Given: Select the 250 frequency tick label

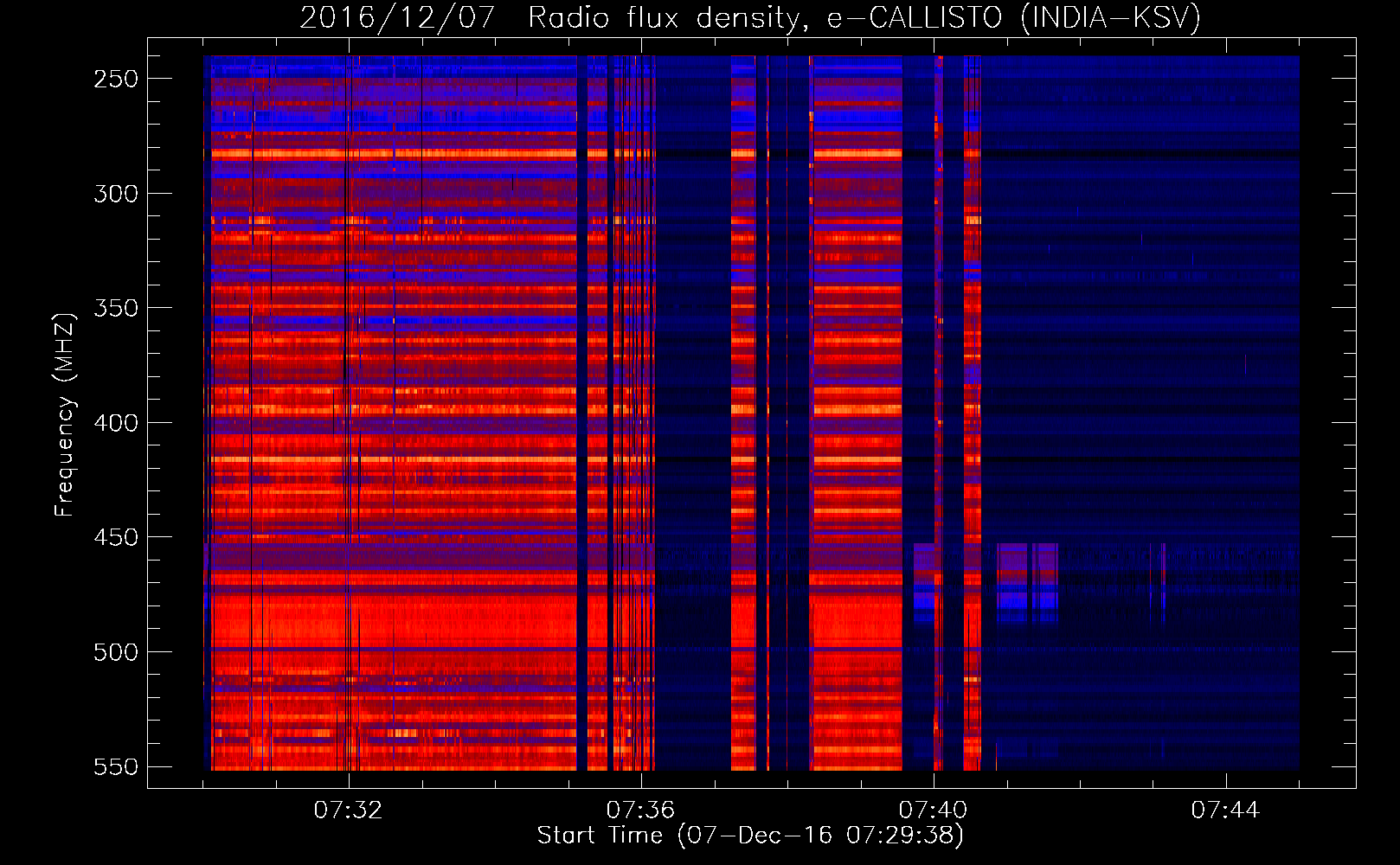Looking at the screenshot, I should [116, 79].
